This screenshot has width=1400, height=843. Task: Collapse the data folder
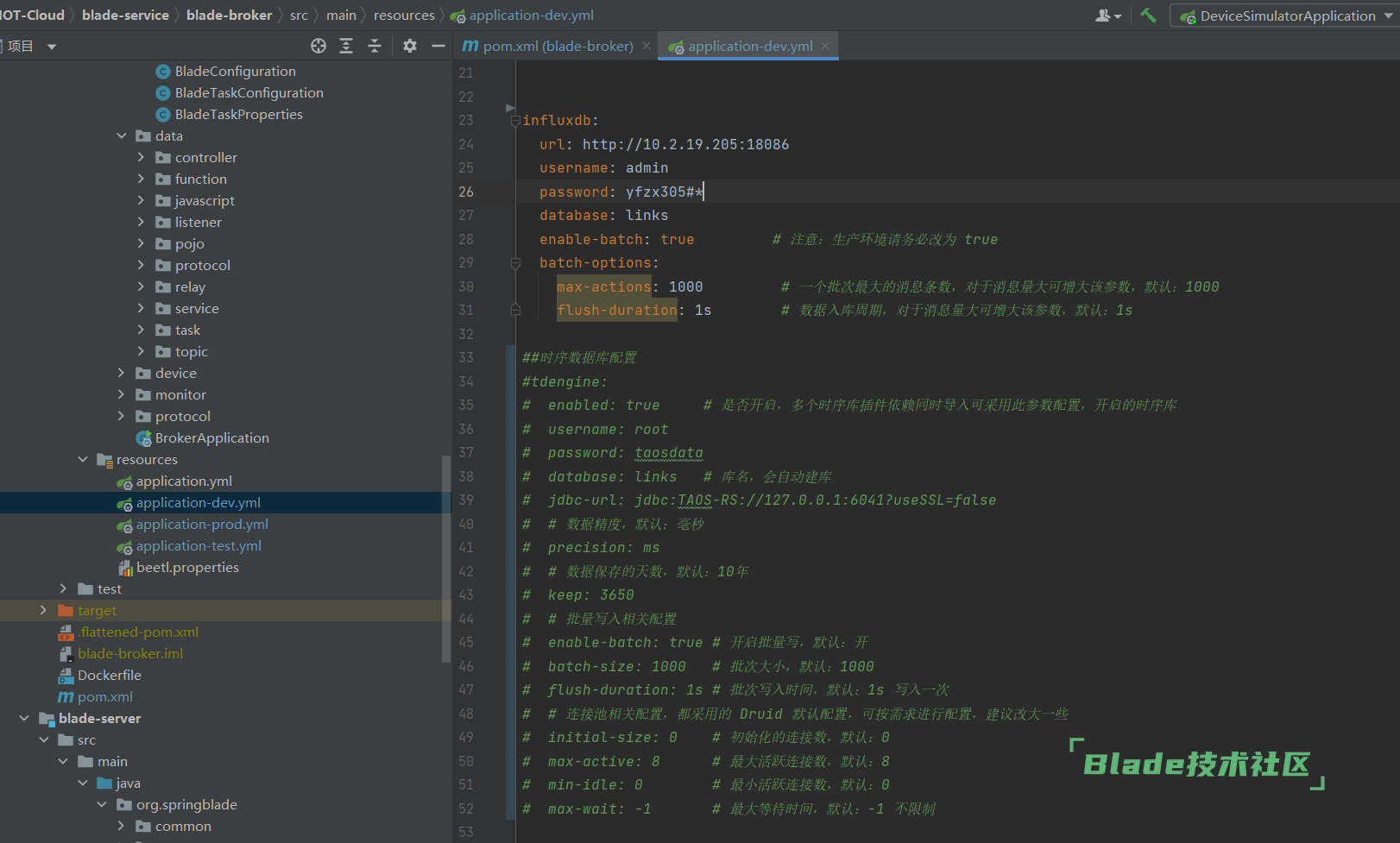[x=122, y=135]
